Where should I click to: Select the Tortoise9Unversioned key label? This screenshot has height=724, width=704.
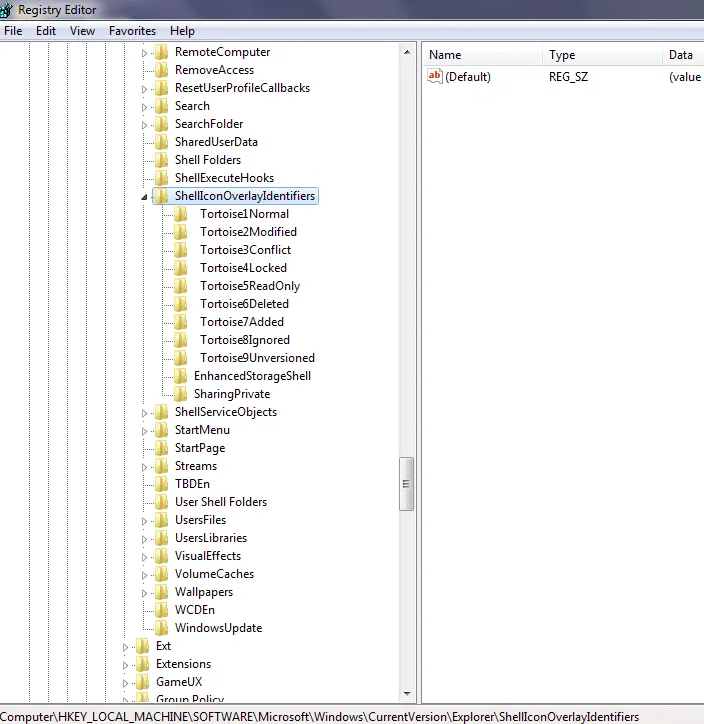tap(257, 358)
